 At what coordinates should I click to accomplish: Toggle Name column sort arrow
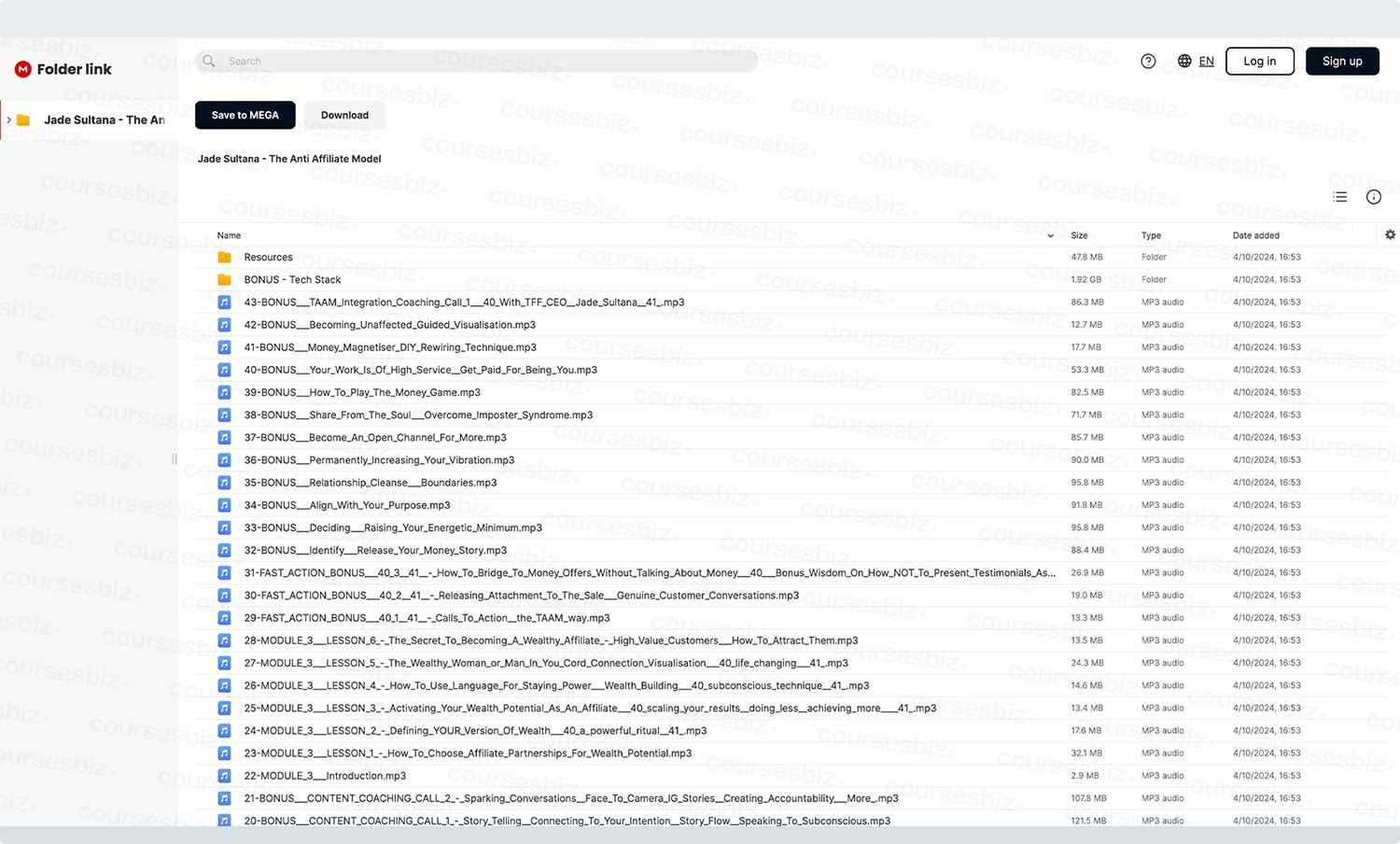point(1051,235)
